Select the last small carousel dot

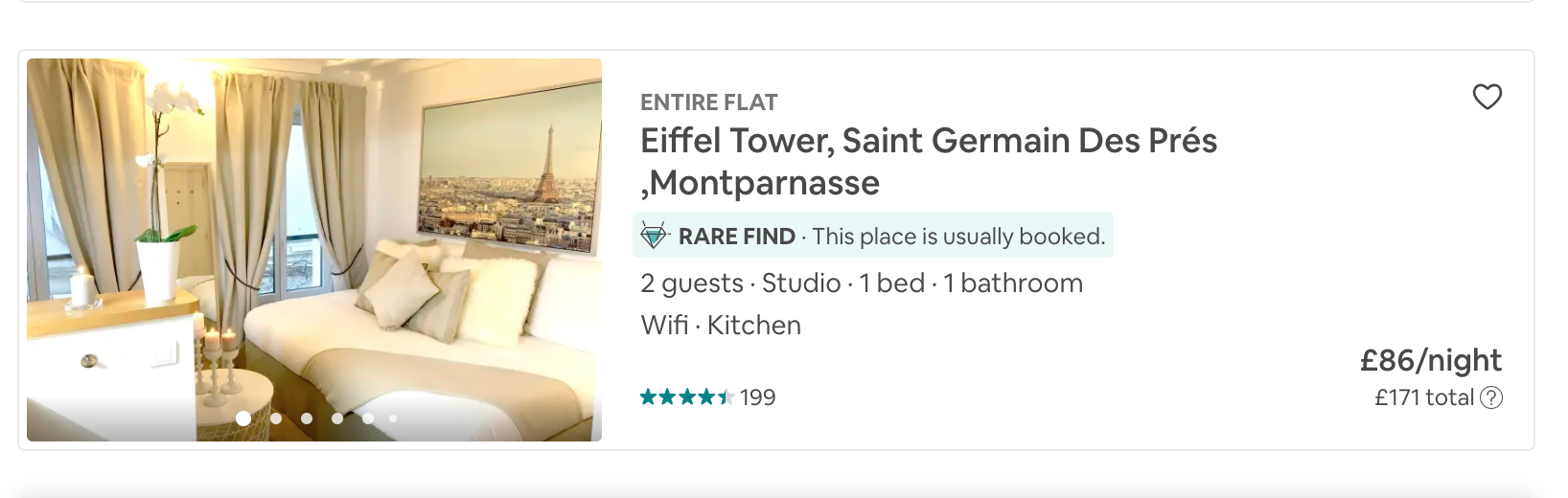[393, 419]
